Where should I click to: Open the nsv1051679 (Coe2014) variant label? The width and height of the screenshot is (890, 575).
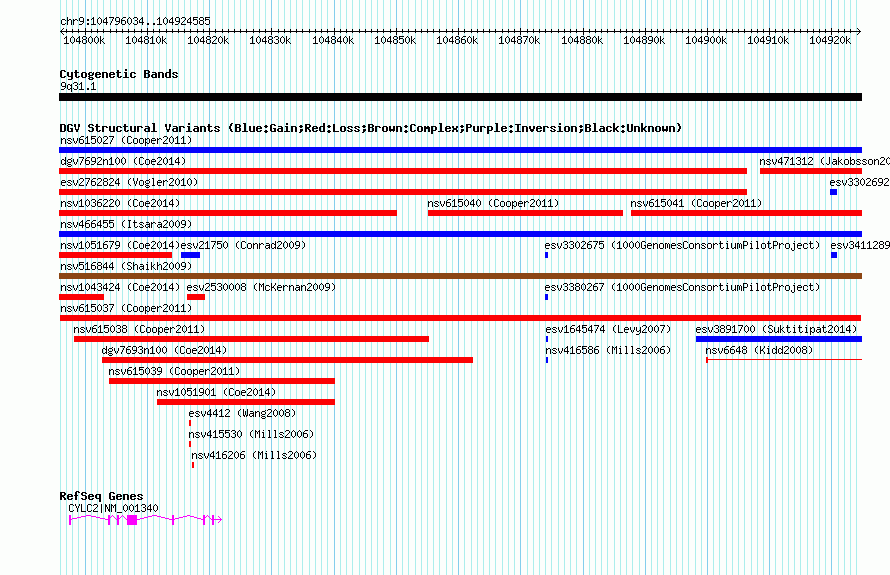click(120, 245)
